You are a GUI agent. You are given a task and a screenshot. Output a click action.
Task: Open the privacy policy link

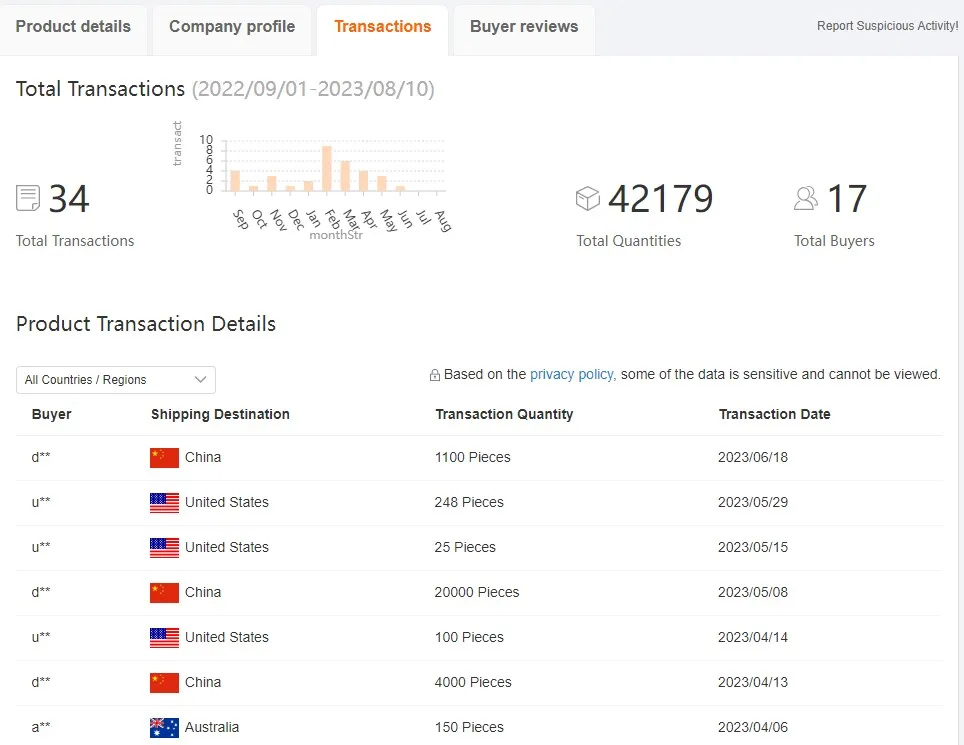[572, 374]
